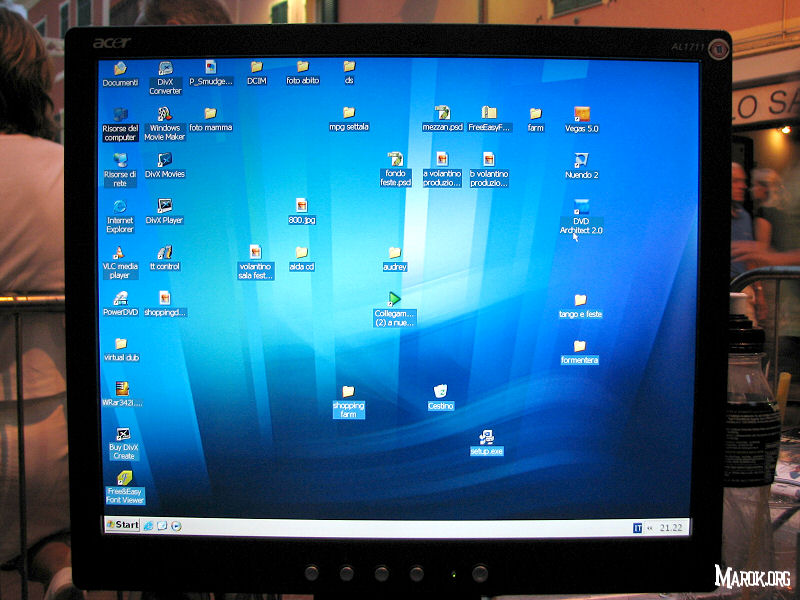This screenshot has height=600, width=800.
Task: Open the tango e feste folder
Action: pos(580,307)
